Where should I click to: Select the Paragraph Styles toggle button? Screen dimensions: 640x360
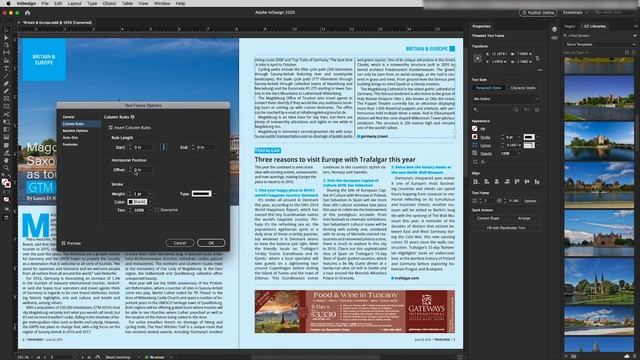(489, 88)
